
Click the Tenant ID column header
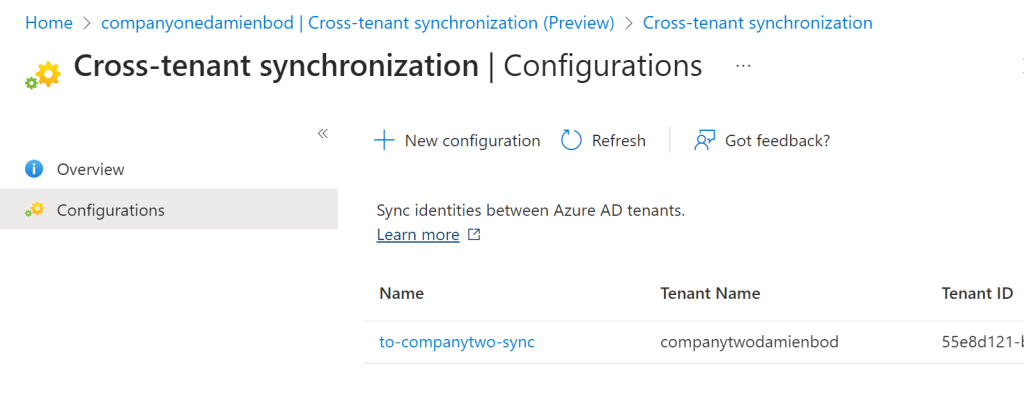click(976, 293)
